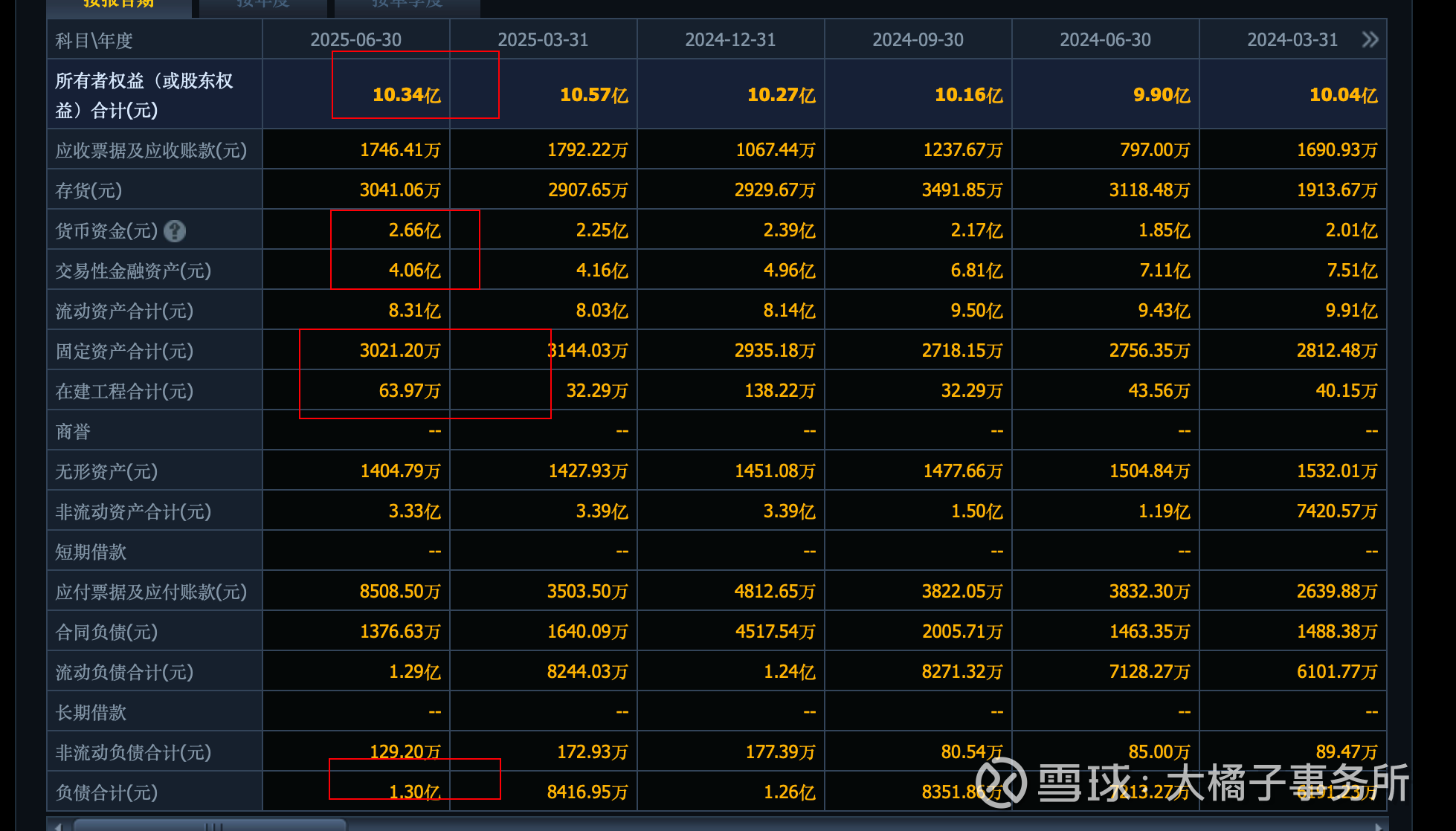Click the scrollbar right arrow
This screenshot has height=831, width=1456.
pyautogui.click(x=1378, y=826)
